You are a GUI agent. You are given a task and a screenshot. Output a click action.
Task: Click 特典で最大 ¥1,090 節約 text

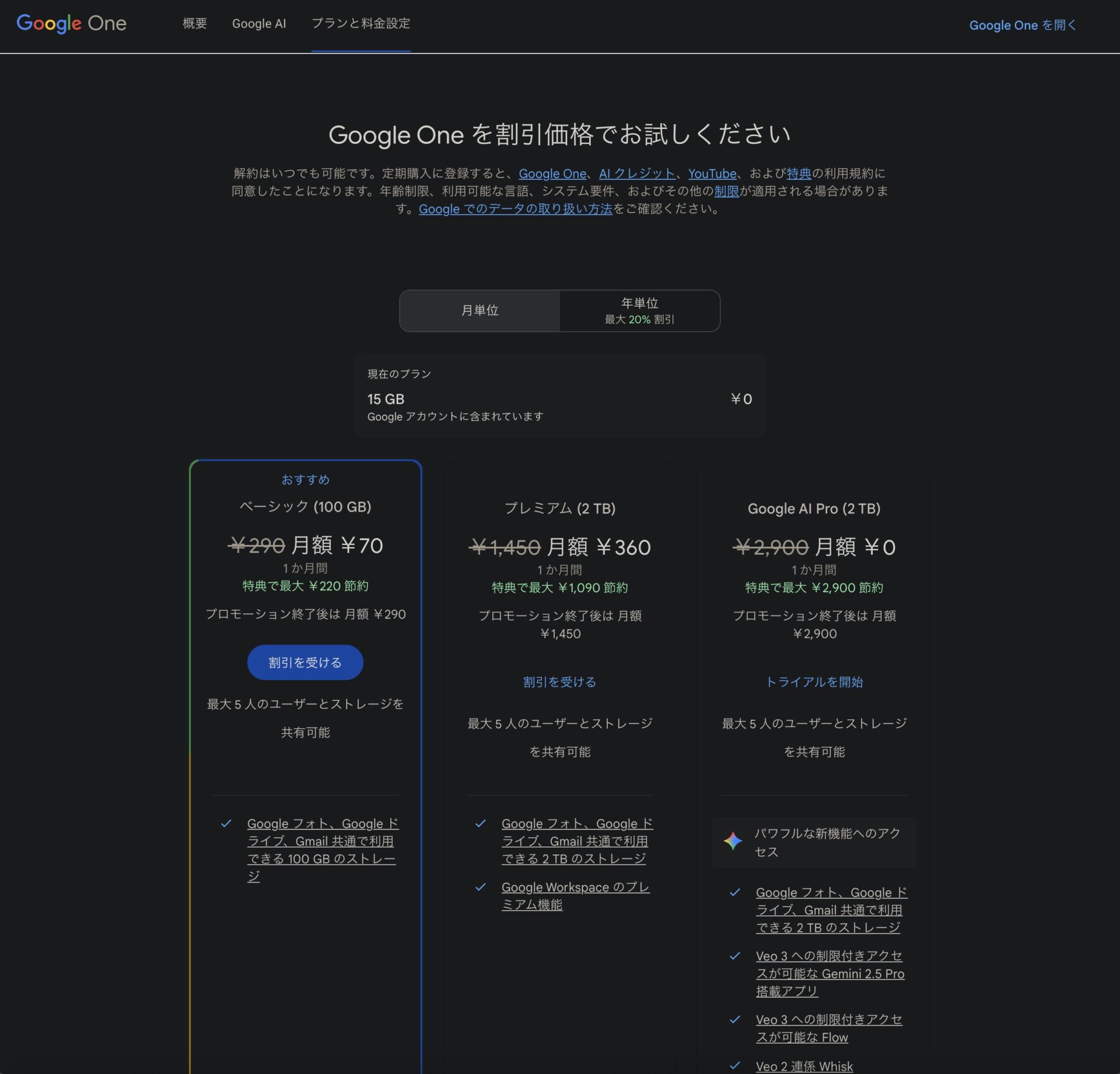click(559, 587)
